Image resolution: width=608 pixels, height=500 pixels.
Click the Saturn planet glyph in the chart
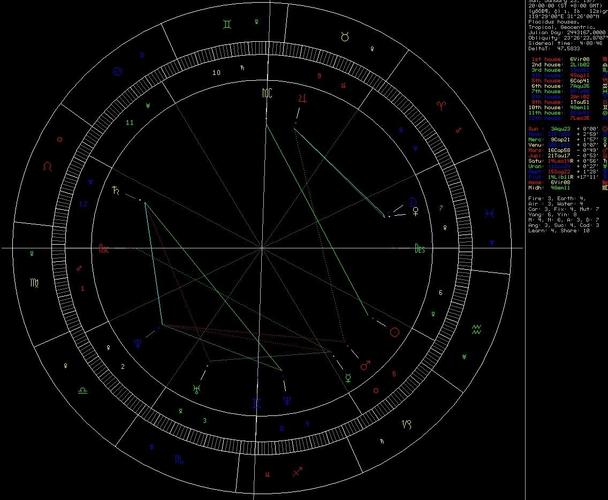point(116,190)
